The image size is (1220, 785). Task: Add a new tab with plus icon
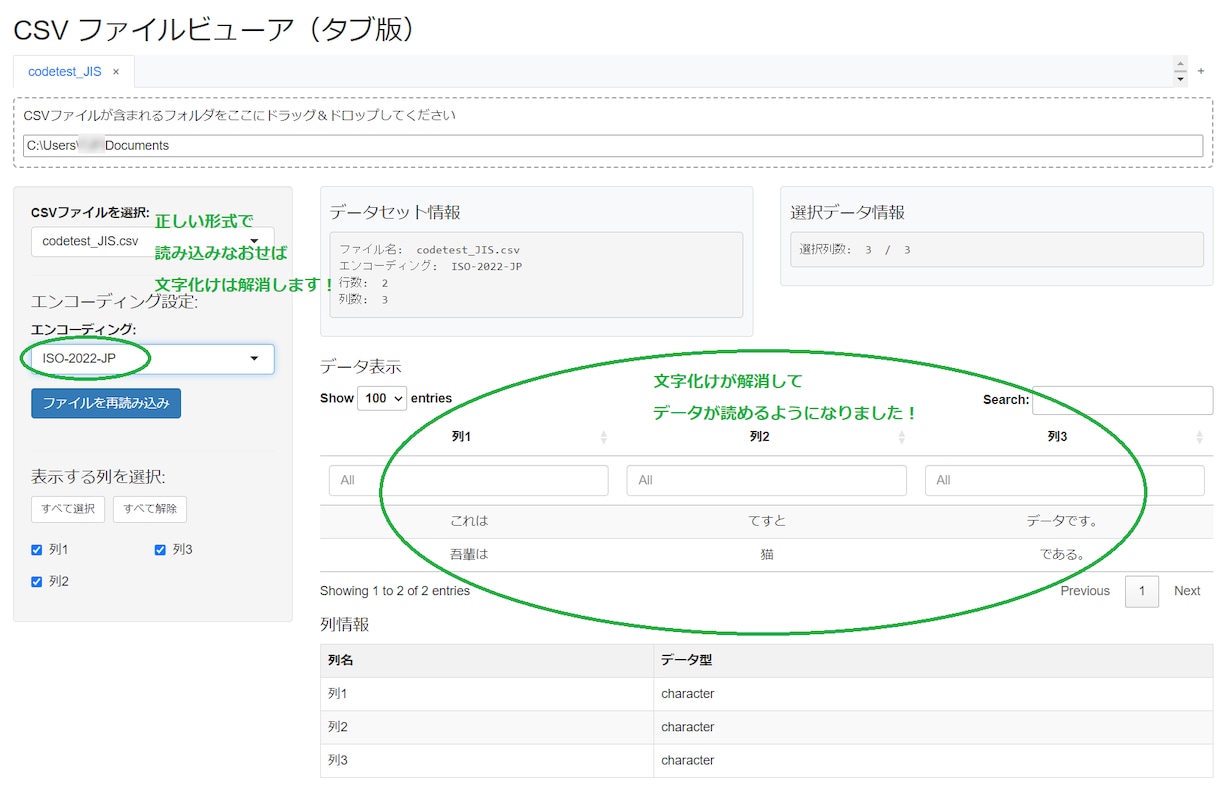pyautogui.click(x=1201, y=71)
